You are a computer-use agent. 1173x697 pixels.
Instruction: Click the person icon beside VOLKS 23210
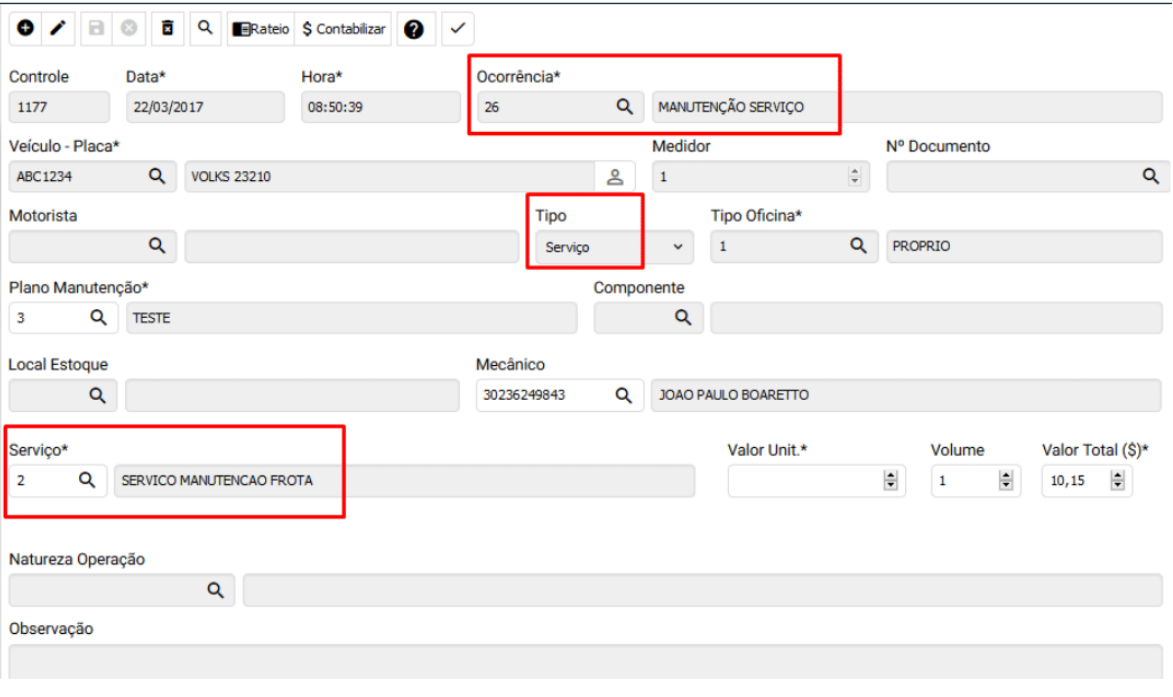tap(615, 177)
